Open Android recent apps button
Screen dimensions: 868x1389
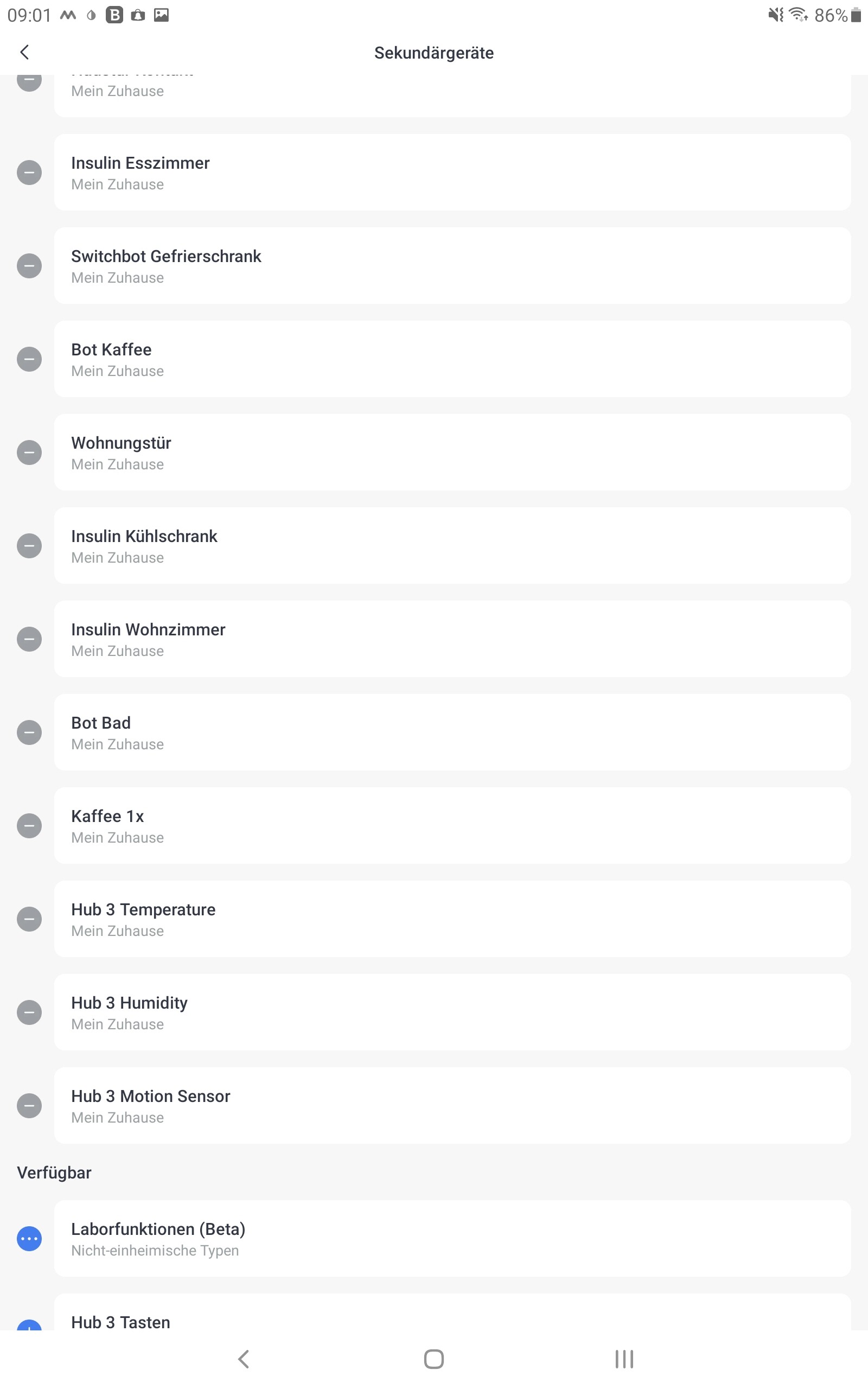(x=624, y=1359)
